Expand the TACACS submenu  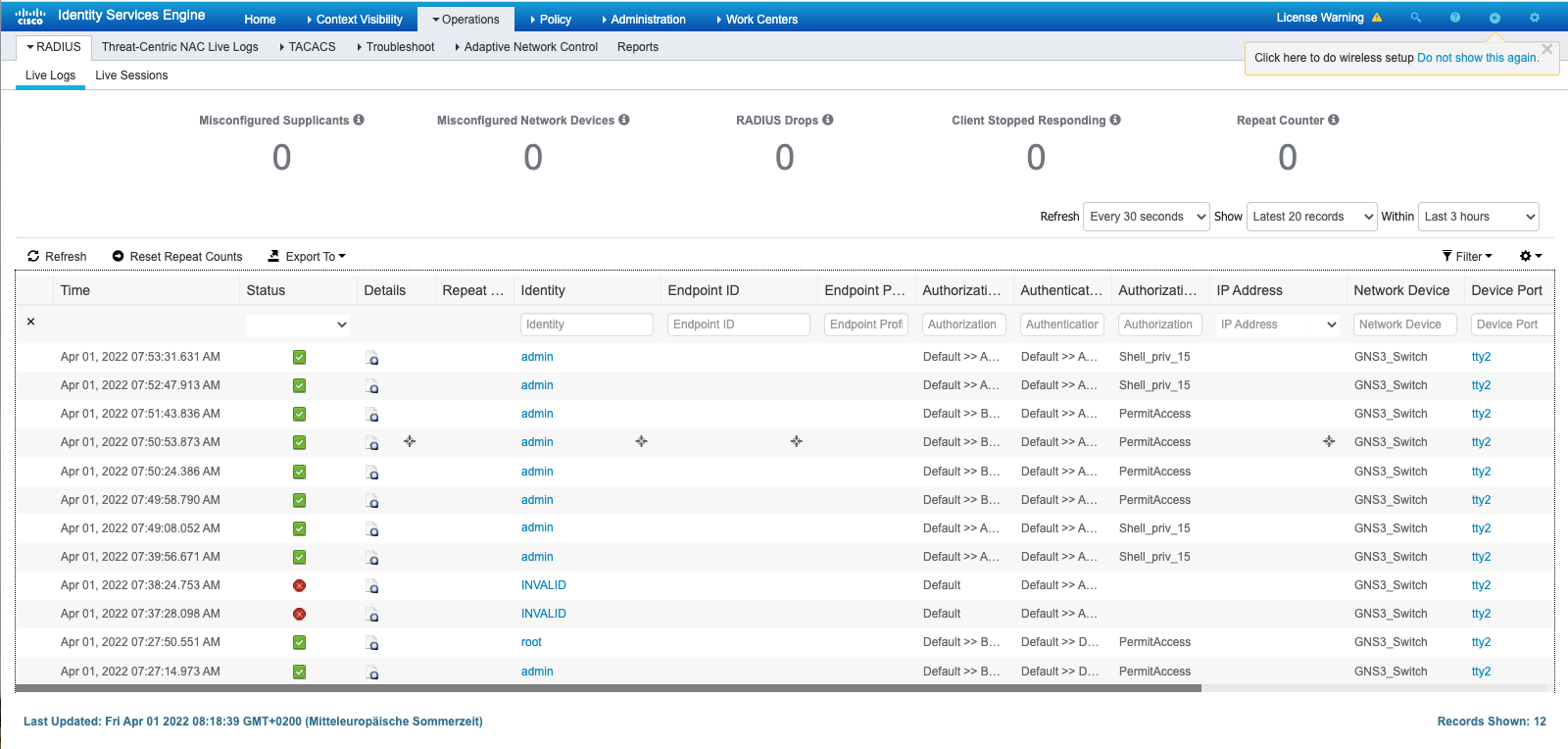click(308, 47)
